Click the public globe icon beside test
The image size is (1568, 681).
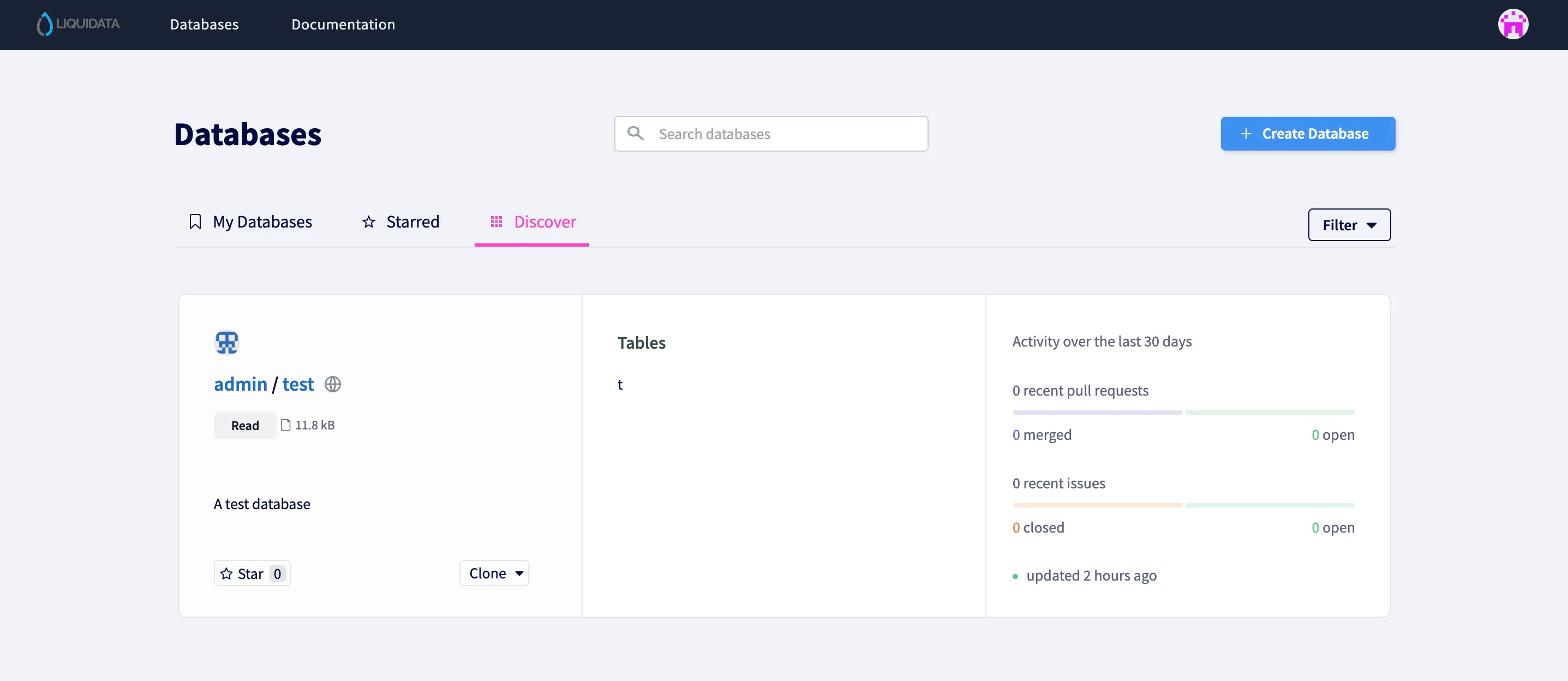tap(332, 384)
